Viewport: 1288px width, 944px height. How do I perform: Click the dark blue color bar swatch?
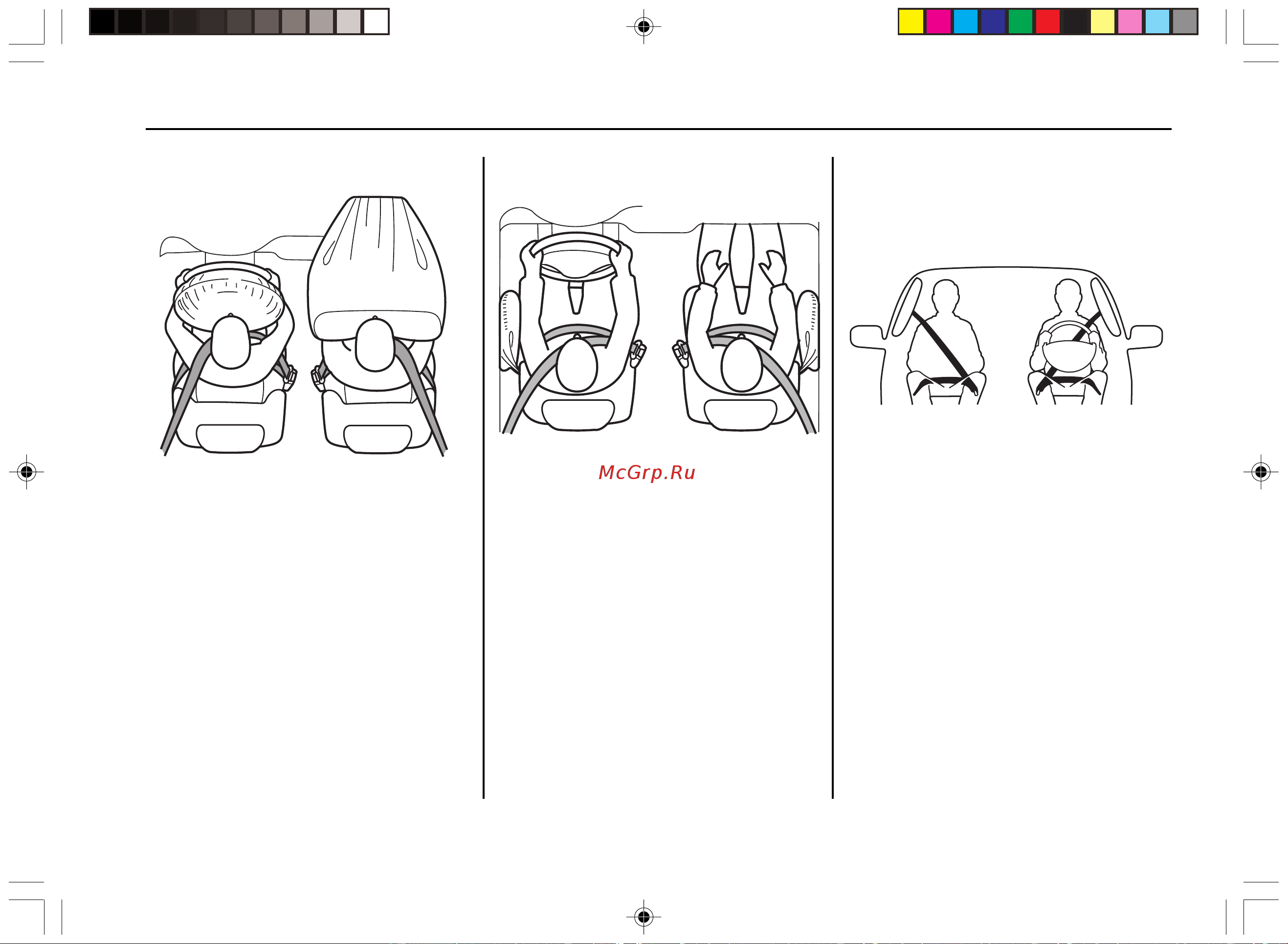993,22
